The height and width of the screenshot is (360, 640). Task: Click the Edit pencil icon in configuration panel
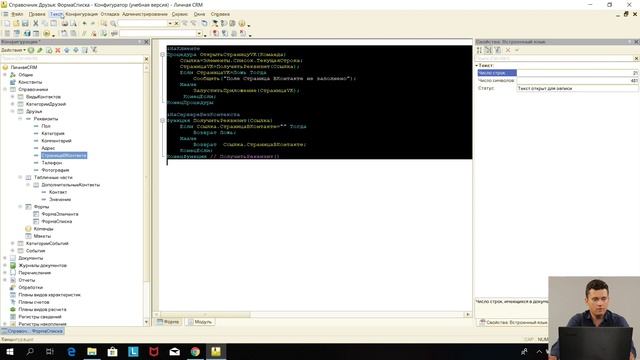click(40, 50)
